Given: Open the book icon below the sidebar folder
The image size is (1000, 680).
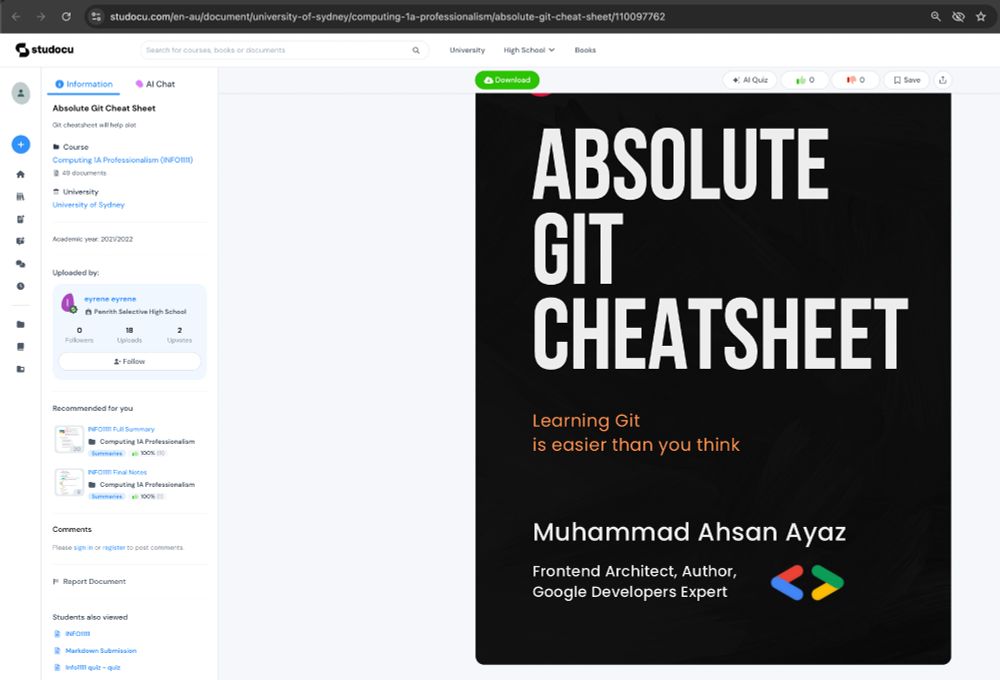Looking at the screenshot, I should [20, 347].
